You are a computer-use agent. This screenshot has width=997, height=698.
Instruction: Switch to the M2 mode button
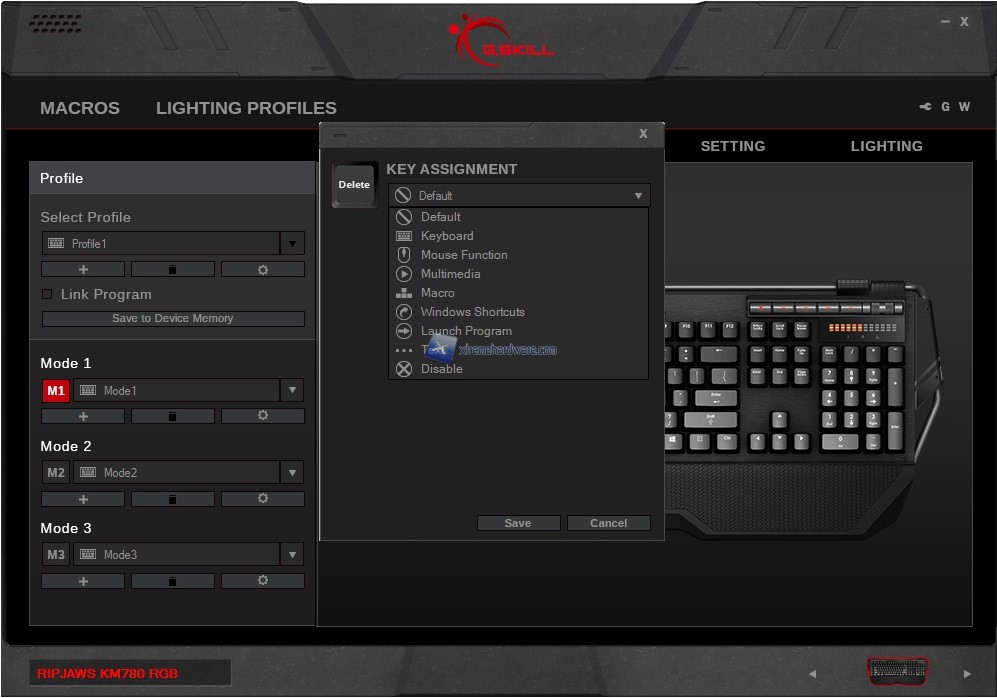click(x=56, y=473)
